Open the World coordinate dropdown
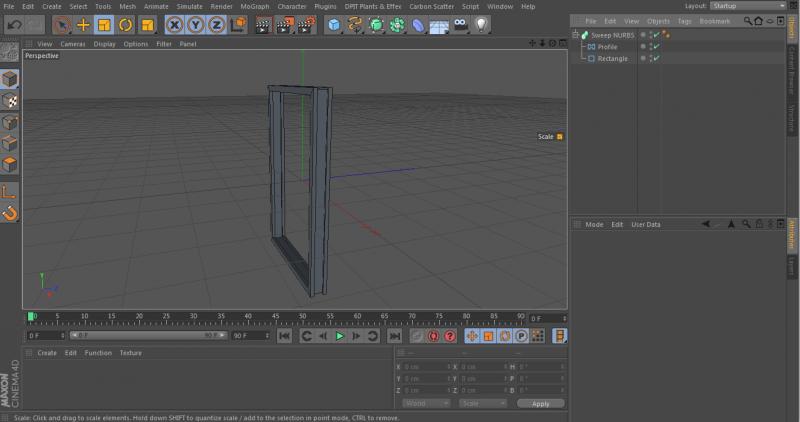The image size is (800, 422). tap(426, 404)
